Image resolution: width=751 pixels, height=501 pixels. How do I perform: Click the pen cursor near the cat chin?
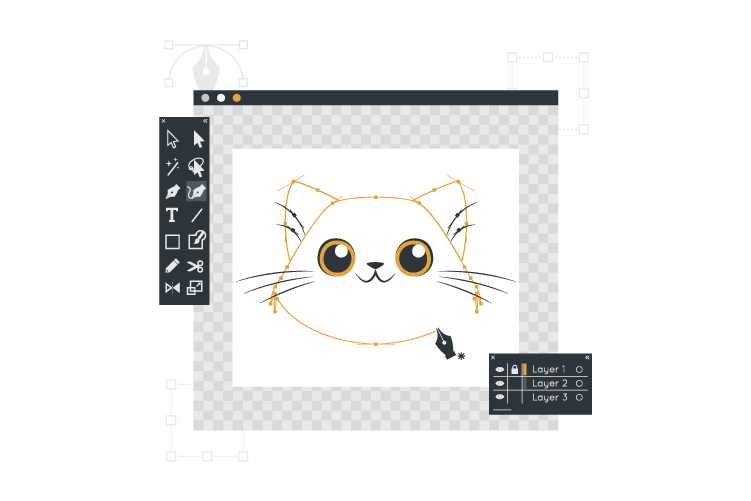tap(447, 344)
